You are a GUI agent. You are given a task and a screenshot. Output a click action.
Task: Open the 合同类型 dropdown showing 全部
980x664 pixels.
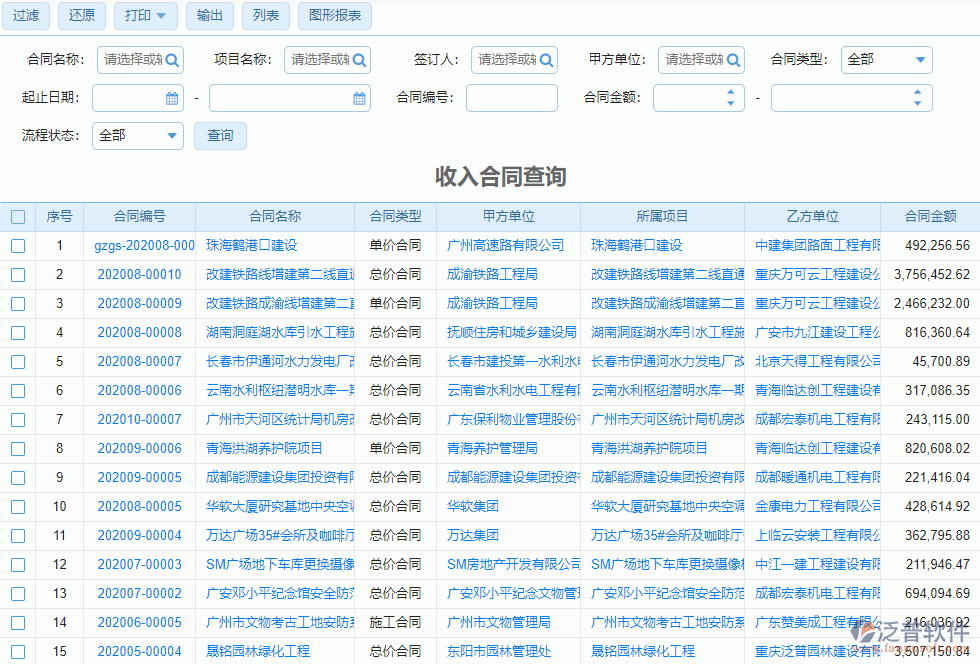pos(886,60)
